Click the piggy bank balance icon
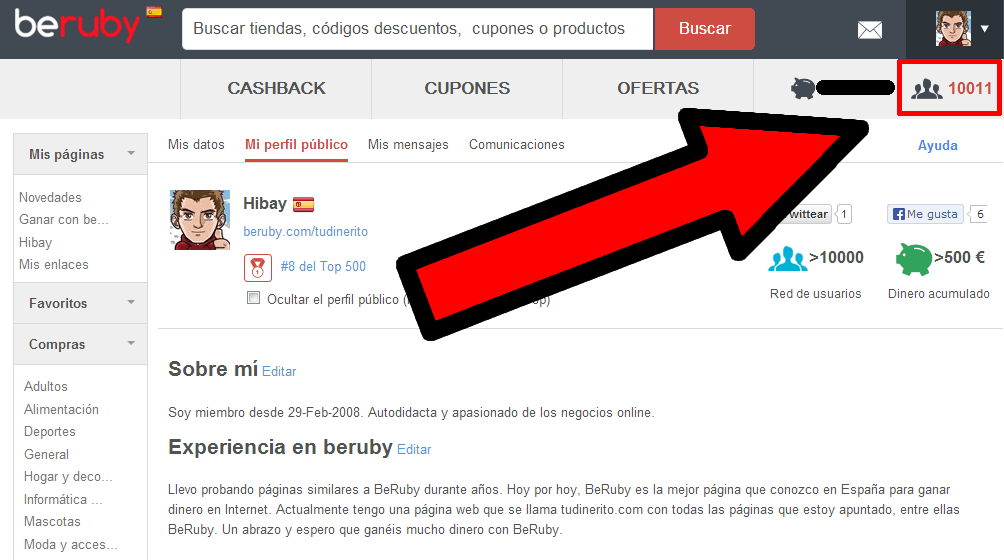The width and height of the screenshot is (1004, 560). click(803, 88)
